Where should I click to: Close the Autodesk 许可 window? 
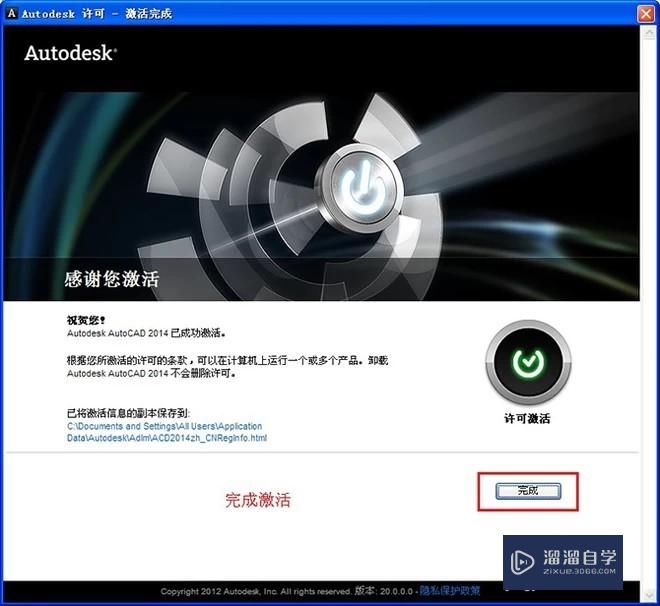coord(646,13)
